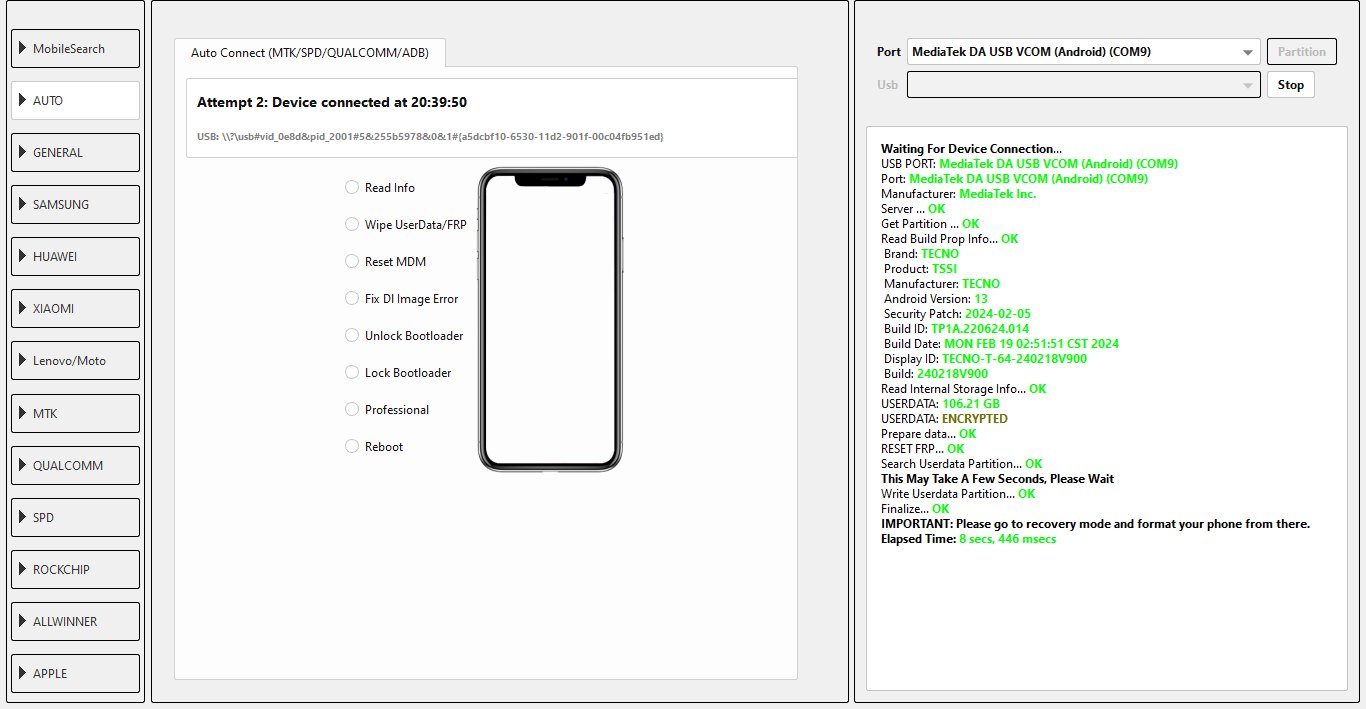Expand the HUAWEI sidebar section
This screenshot has width=1366, height=709.
75,256
